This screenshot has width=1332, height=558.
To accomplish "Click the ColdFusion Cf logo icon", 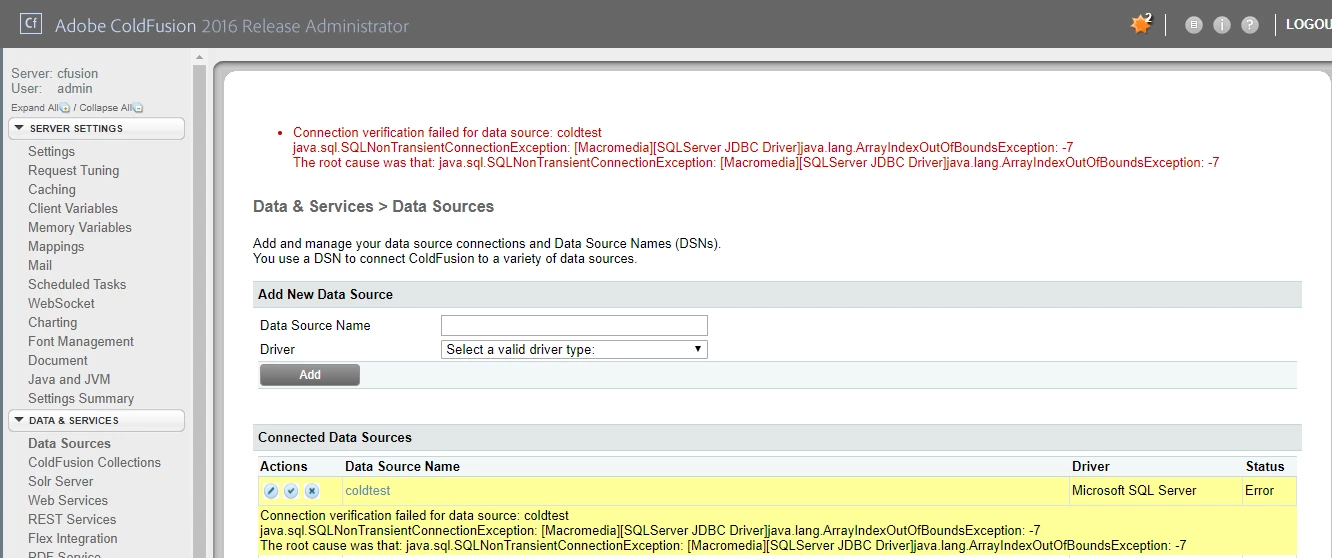I will point(31,23).
